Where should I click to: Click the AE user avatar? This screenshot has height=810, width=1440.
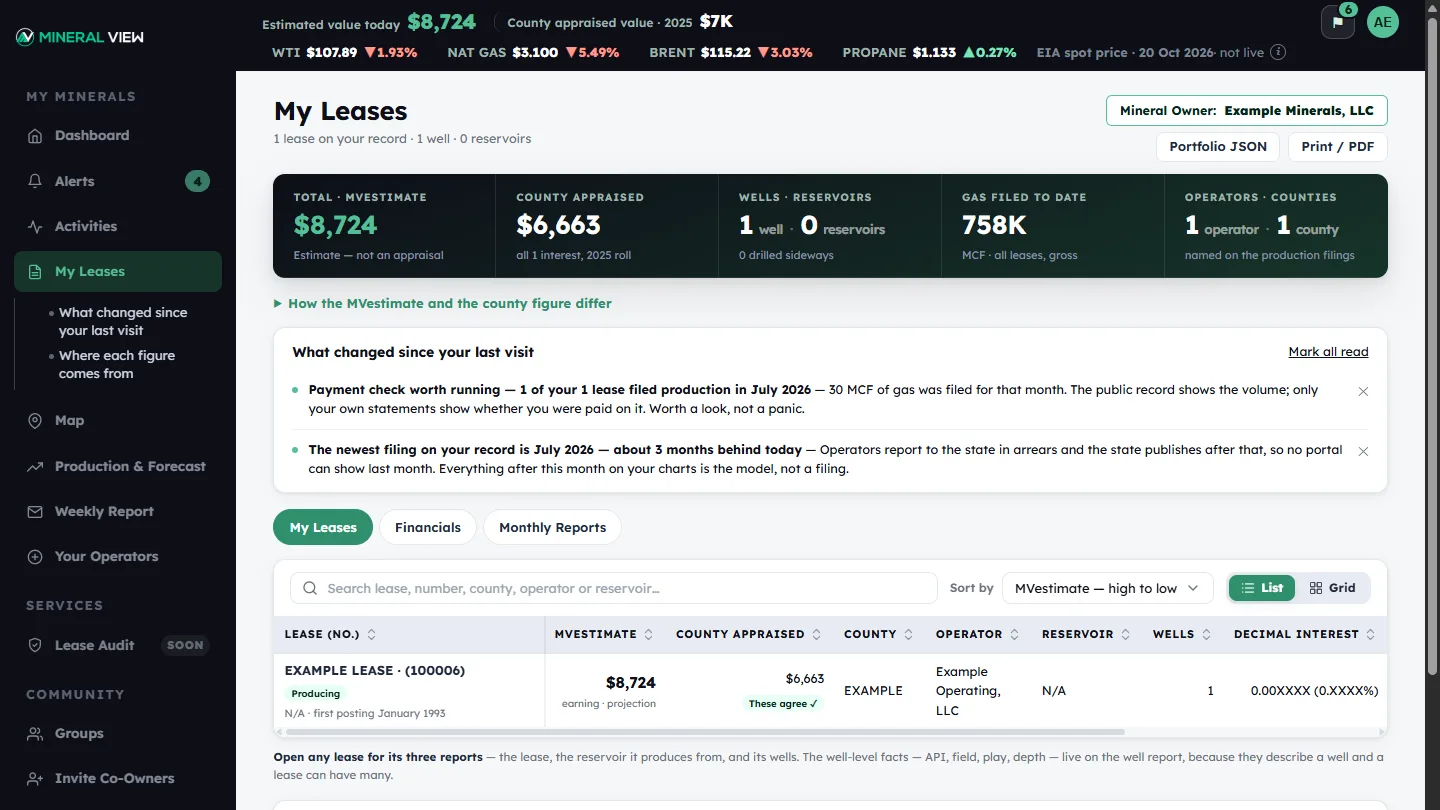[x=1383, y=22]
